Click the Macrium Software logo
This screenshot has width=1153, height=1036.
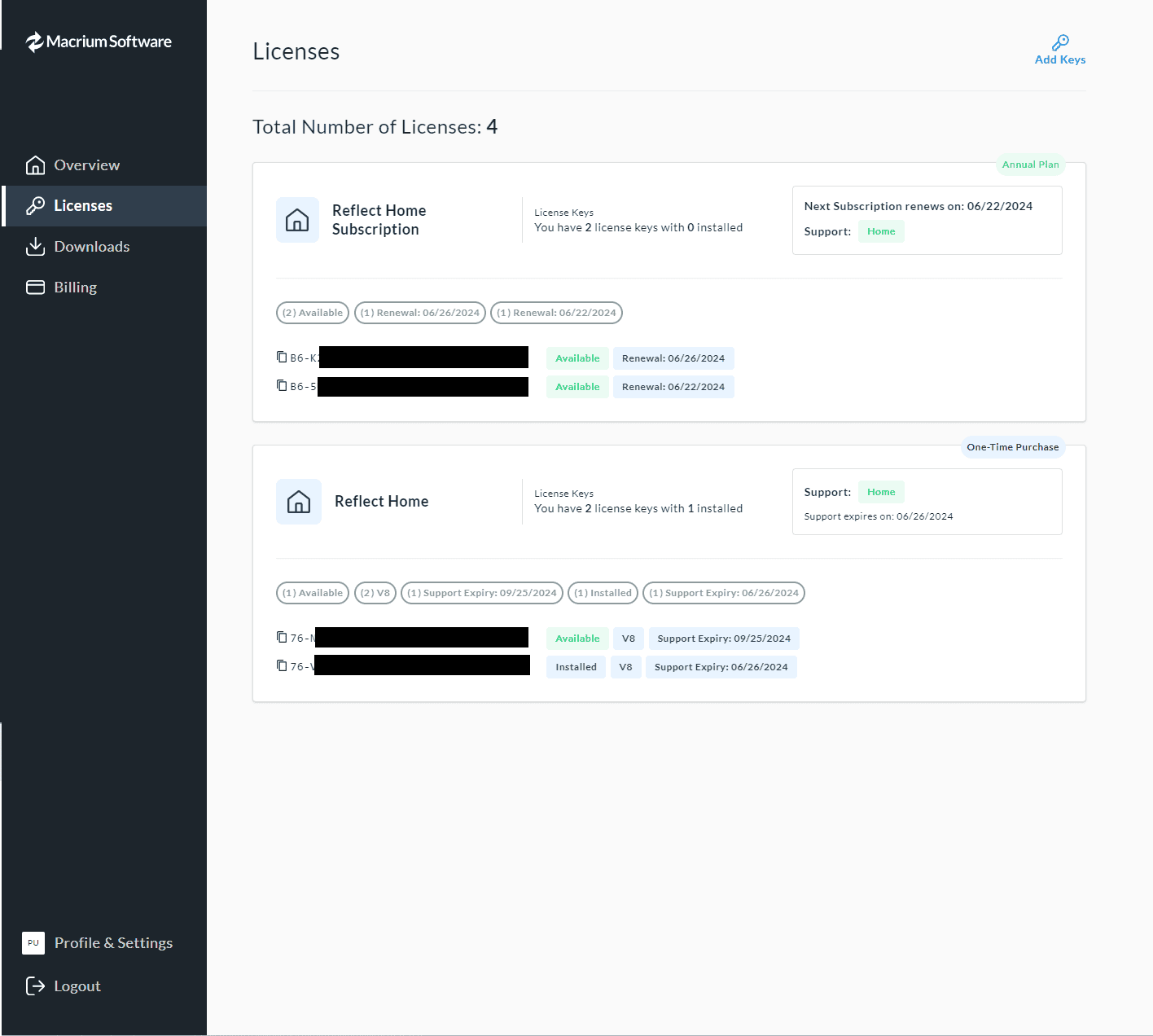click(x=99, y=42)
